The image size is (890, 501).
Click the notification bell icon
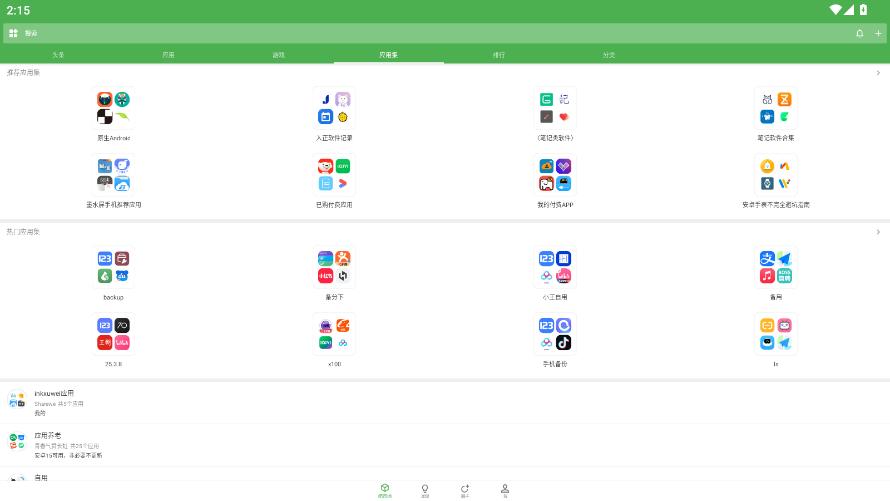[859, 33]
